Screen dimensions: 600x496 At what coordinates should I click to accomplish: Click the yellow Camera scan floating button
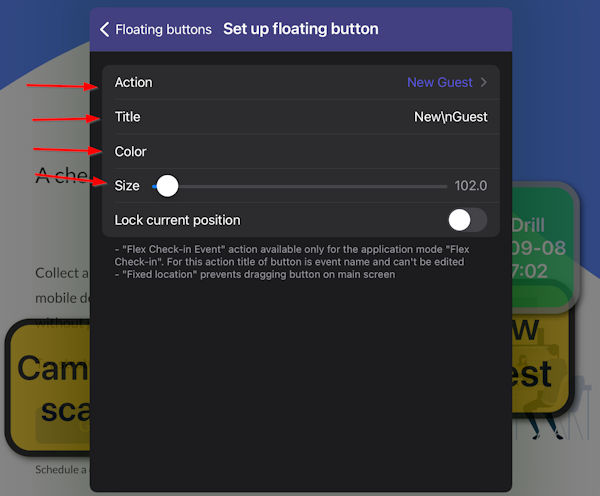click(x=49, y=387)
